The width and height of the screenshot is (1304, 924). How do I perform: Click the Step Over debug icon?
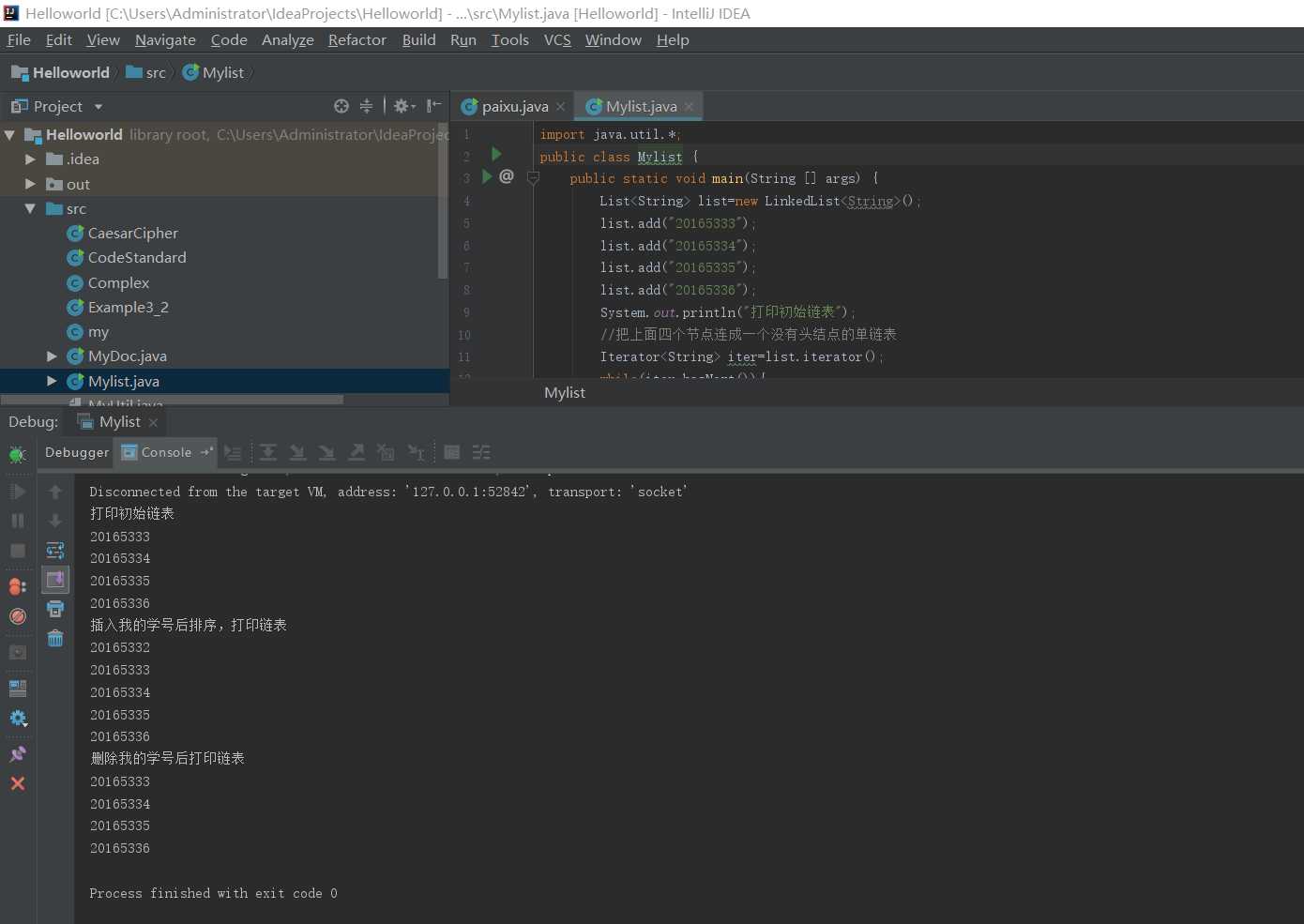pos(268,453)
